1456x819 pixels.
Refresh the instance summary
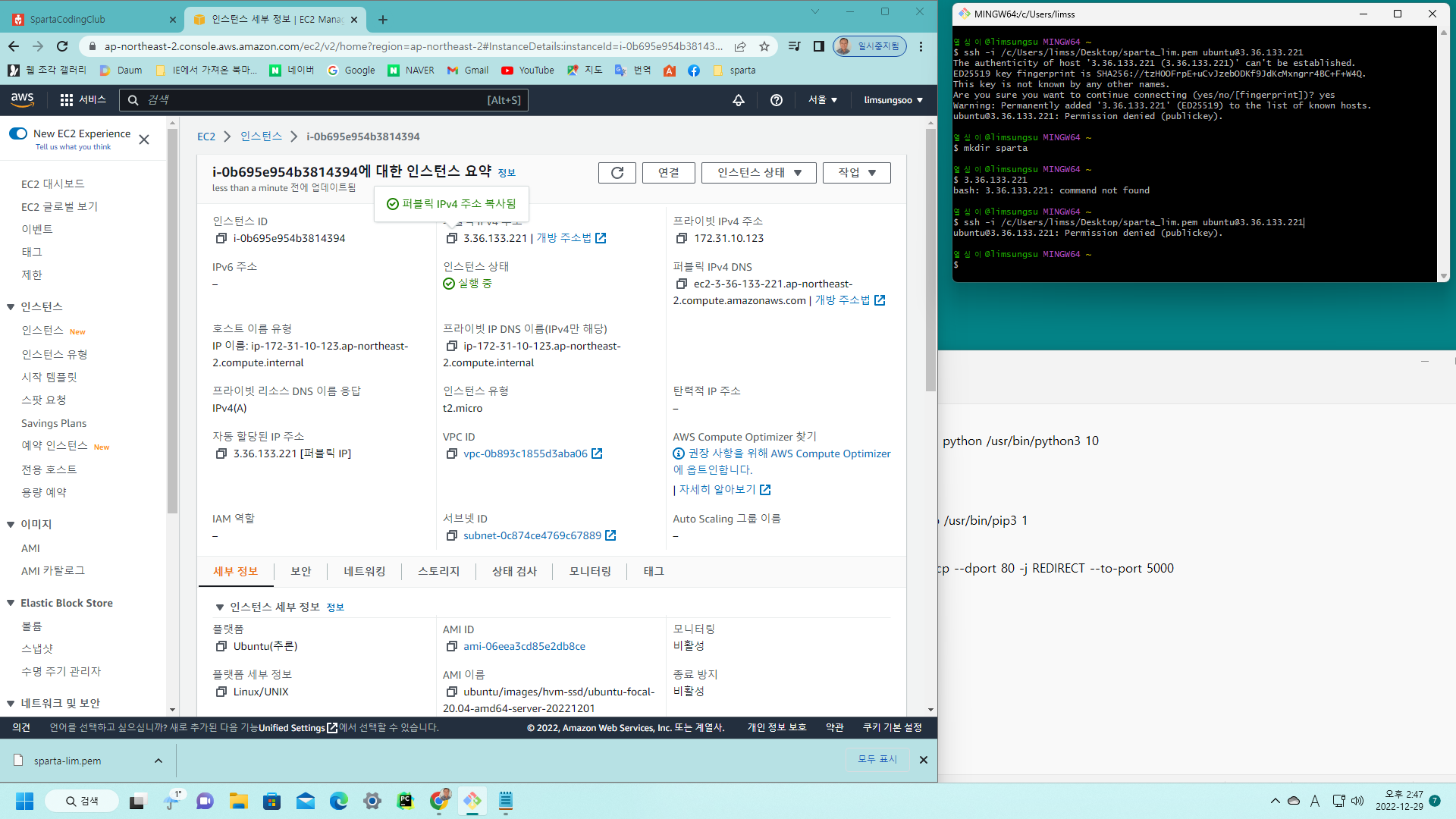coord(617,173)
